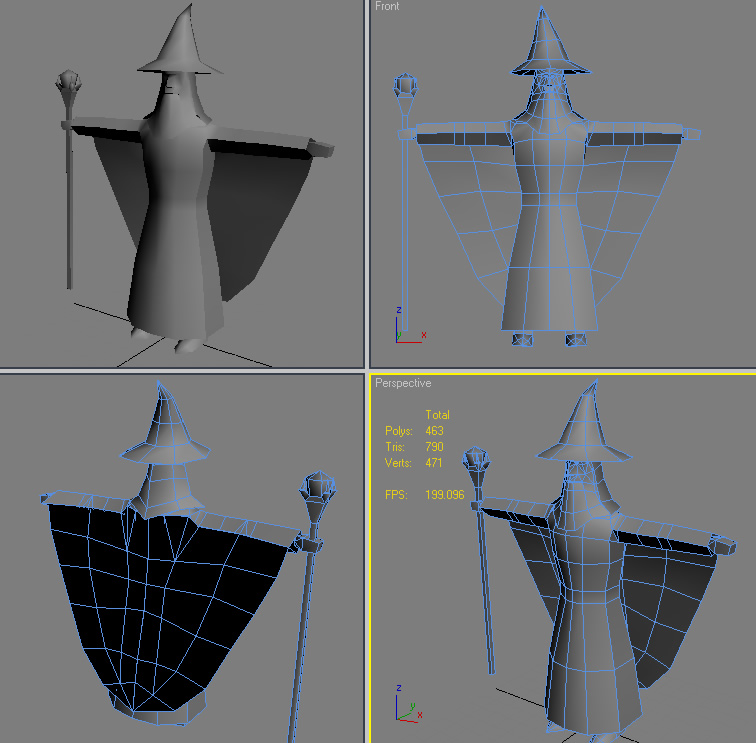Select the Tris count value 790
Viewport: 756px width, 743px height.
point(434,446)
